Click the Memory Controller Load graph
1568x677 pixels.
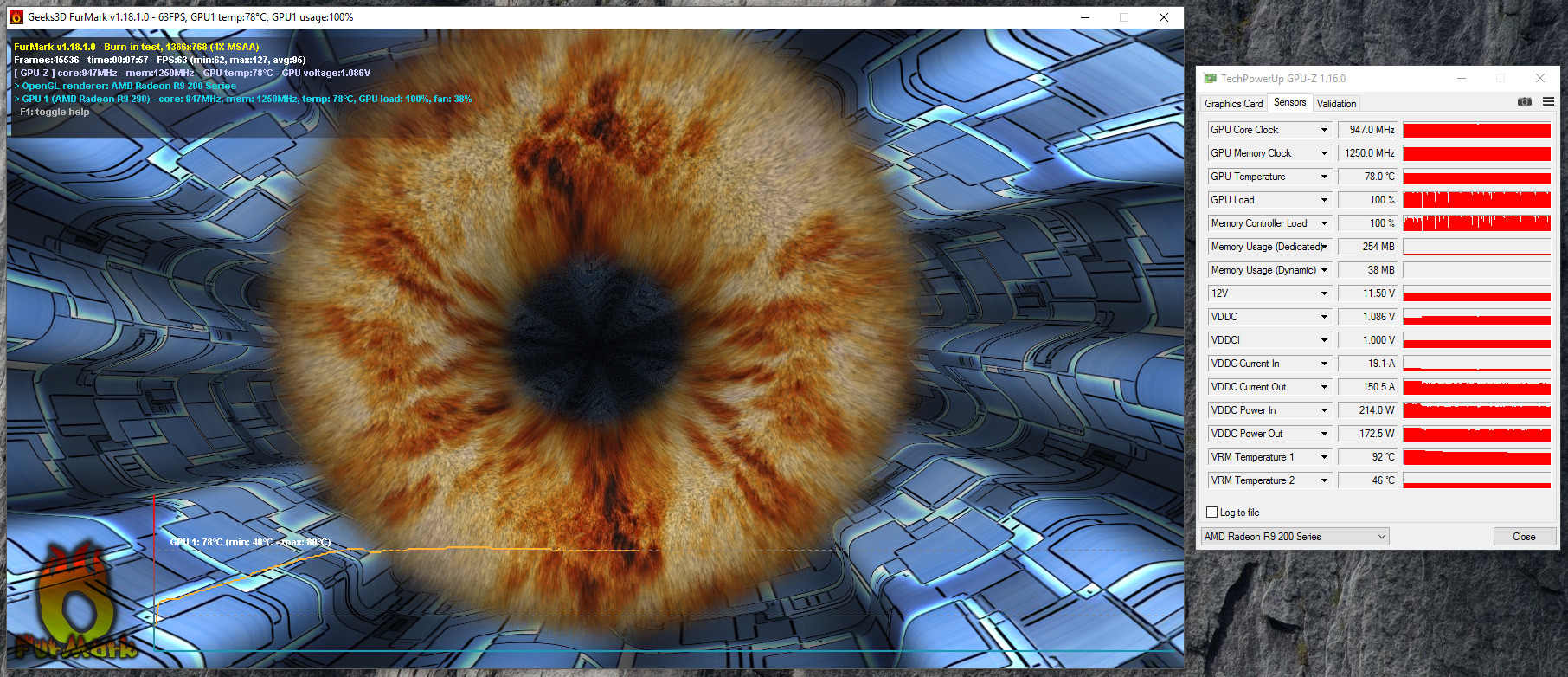[1476, 223]
